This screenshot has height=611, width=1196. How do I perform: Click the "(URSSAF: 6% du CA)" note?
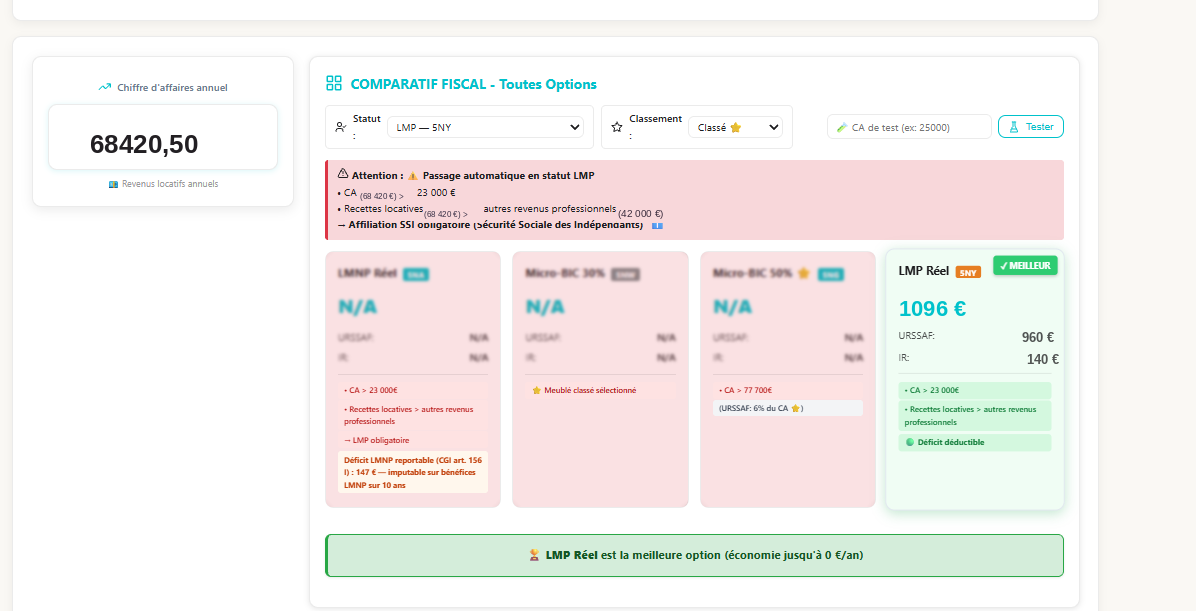(788, 408)
